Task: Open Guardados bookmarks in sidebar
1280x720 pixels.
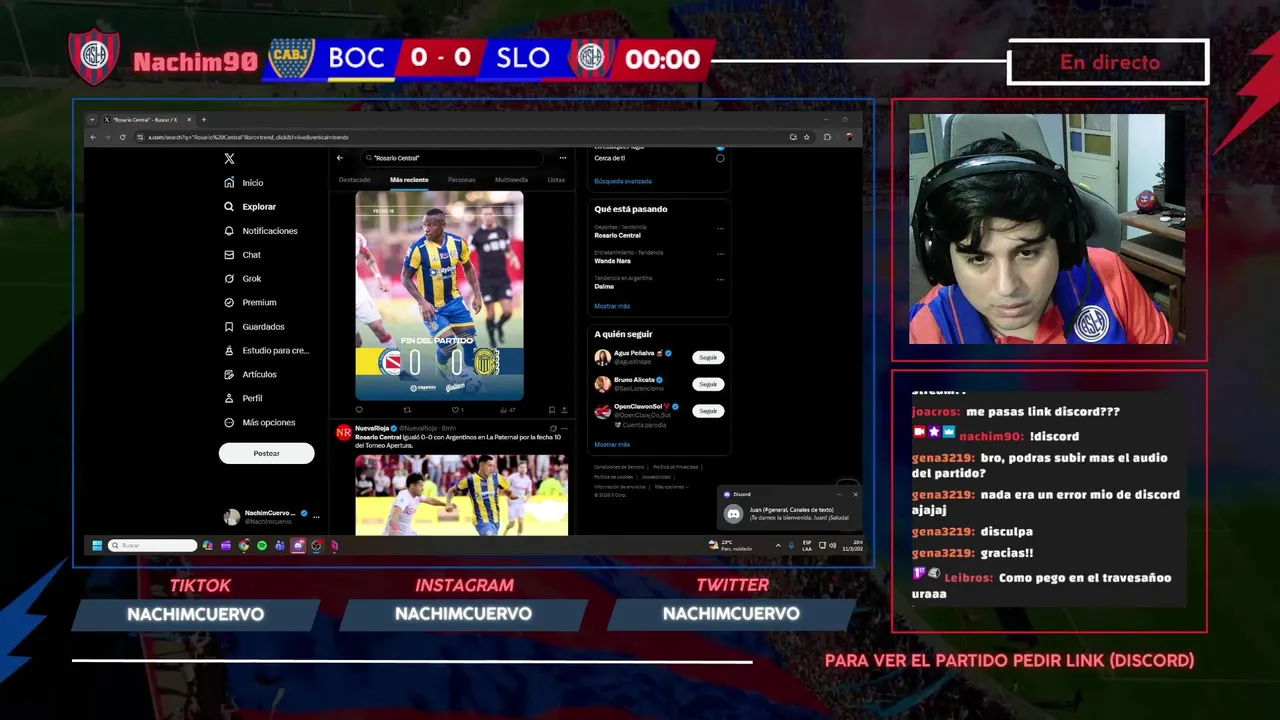Action: click(254, 327)
